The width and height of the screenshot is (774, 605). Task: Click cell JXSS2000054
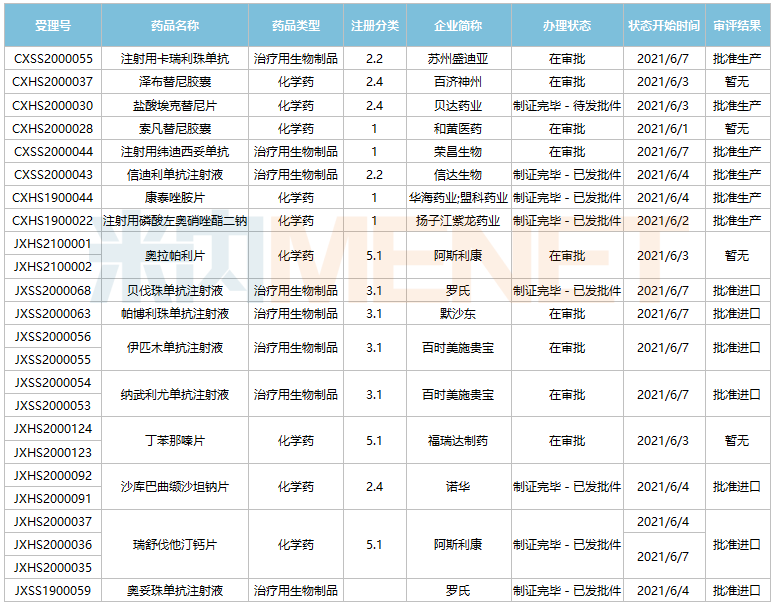coord(53,382)
